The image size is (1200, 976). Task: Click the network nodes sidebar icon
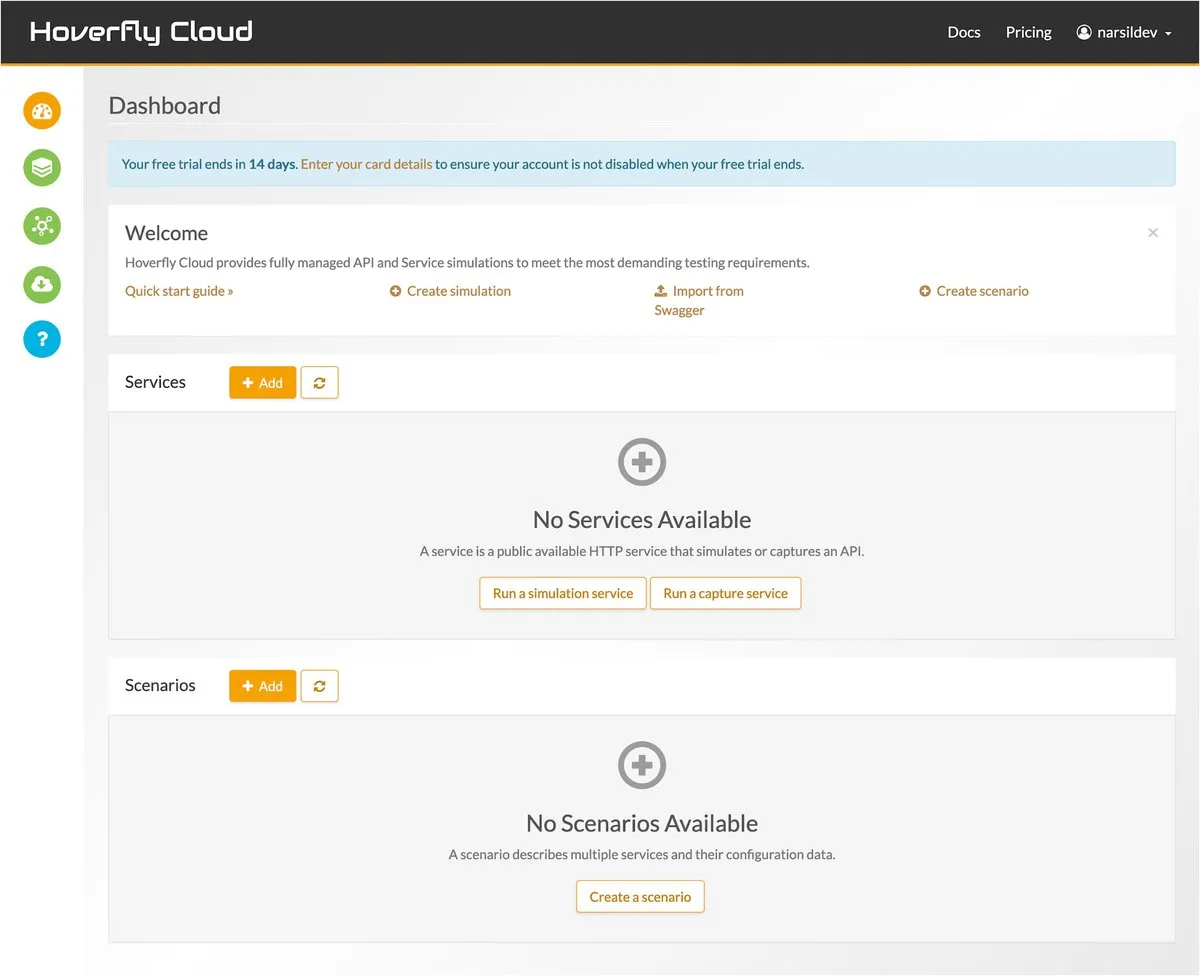[42, 226]
